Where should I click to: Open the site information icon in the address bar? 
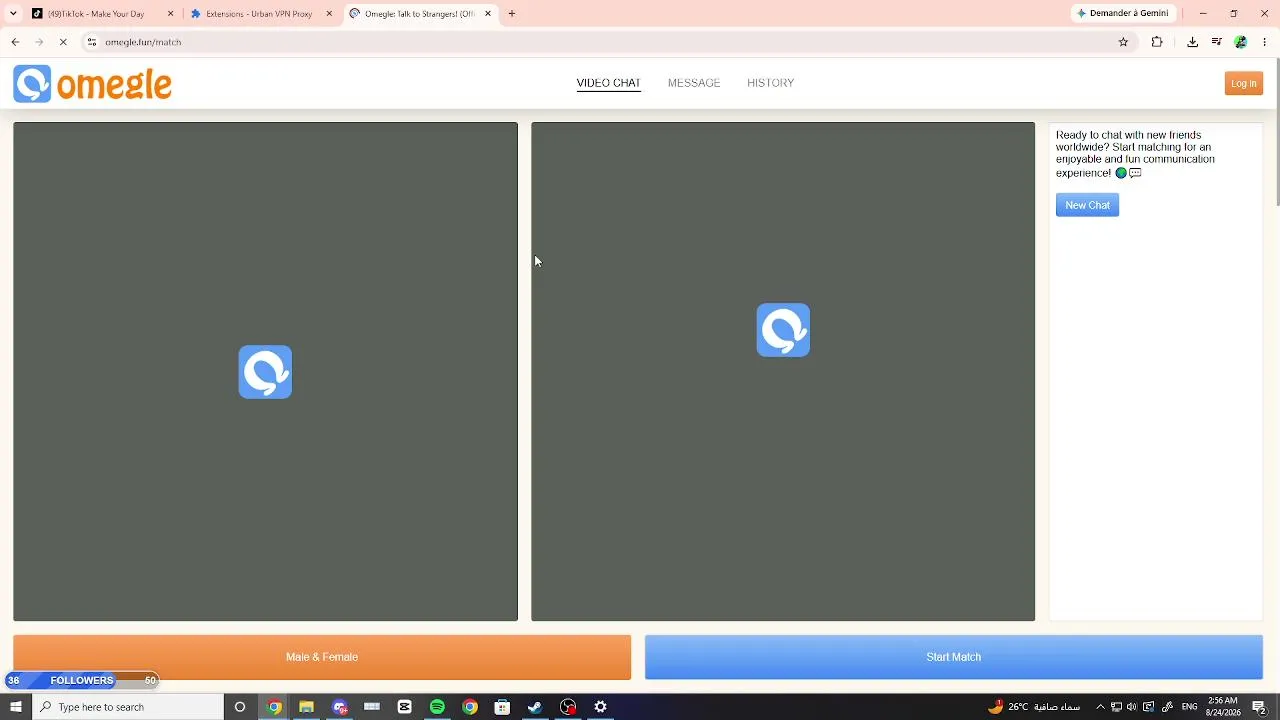click(91, 42)
